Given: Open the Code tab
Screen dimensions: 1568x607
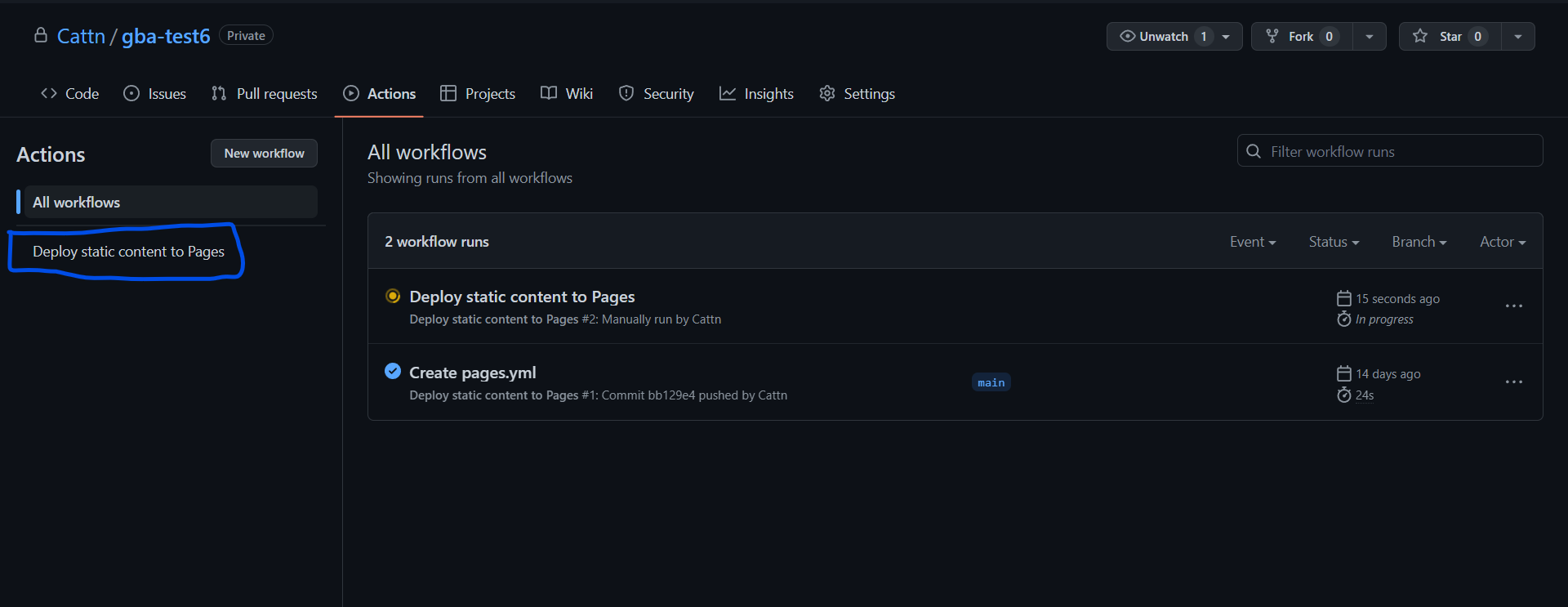Looking at the screenshot, I should (70, 94).
